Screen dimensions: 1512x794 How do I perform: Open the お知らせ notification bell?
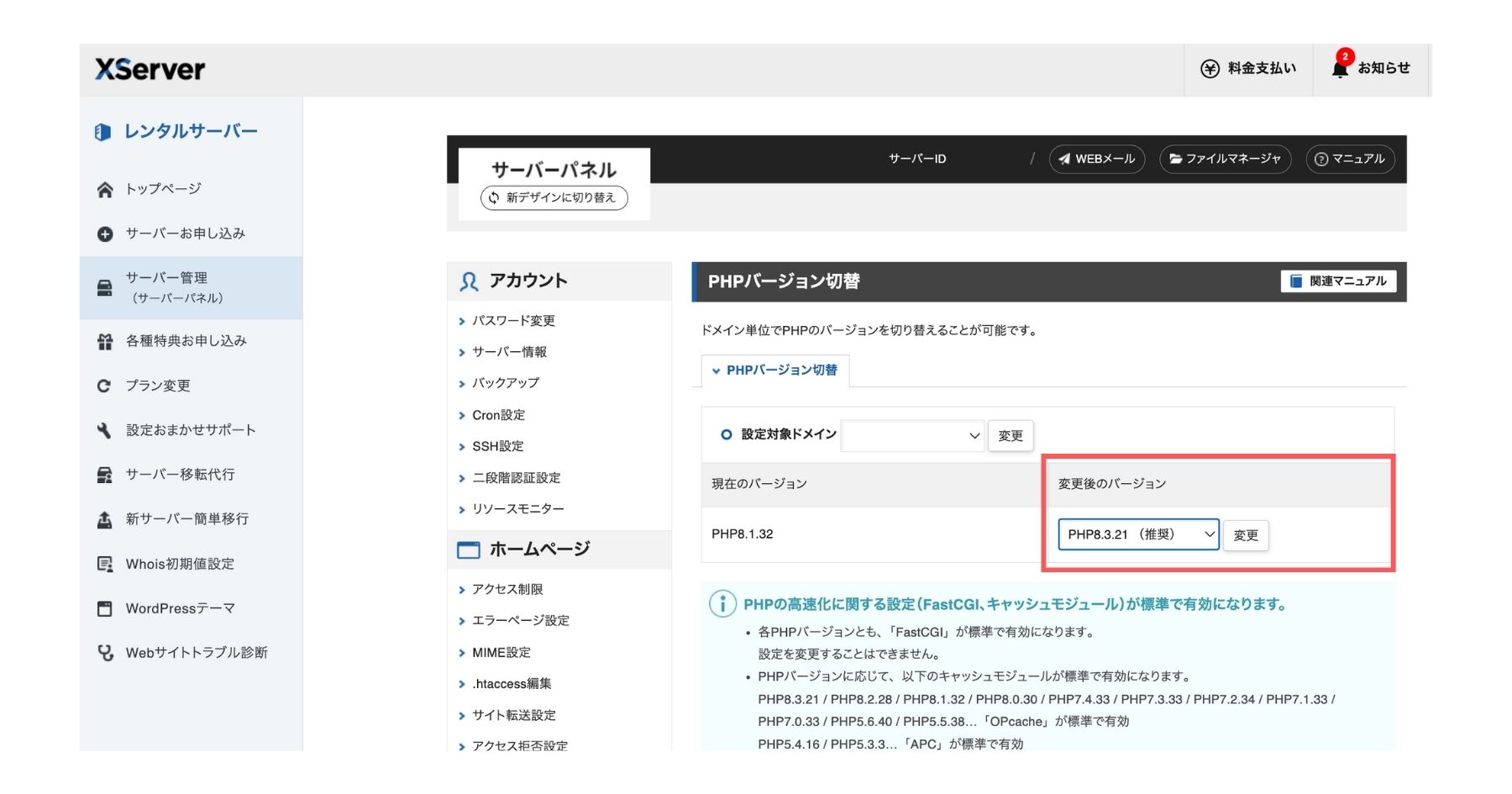pos(1340,69)
